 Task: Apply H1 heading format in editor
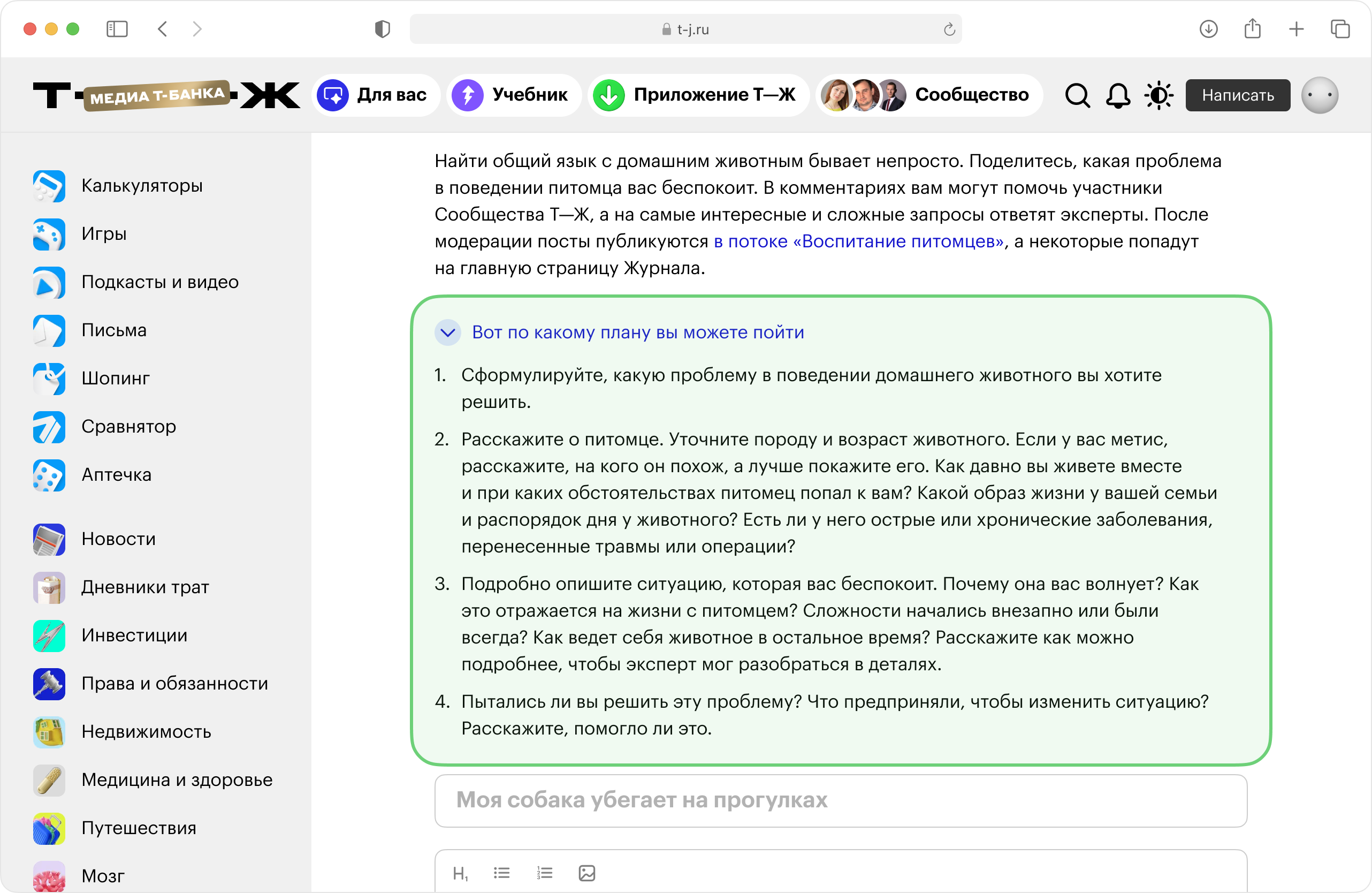pos(460,873)
